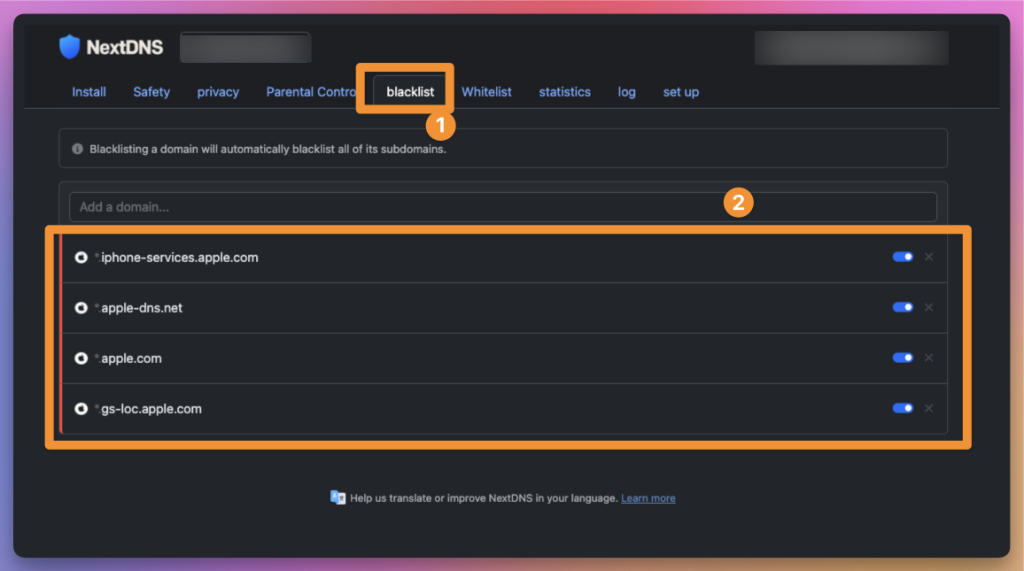Delete gs-loc.apple.com using its X button
The image size is (1024, 571).
click(929, 408)
